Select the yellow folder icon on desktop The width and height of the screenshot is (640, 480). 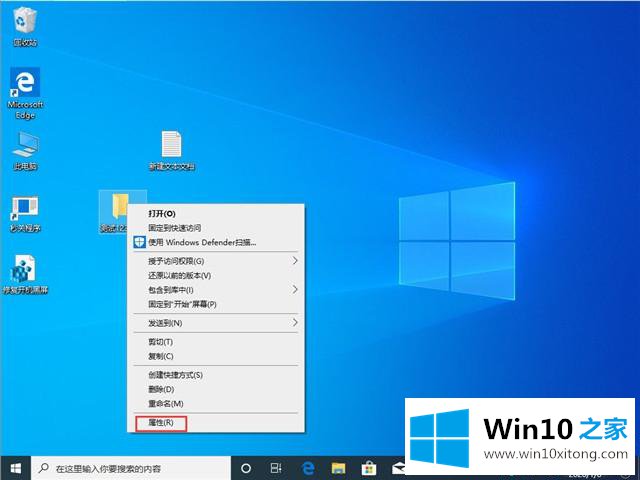pos(120,206)
